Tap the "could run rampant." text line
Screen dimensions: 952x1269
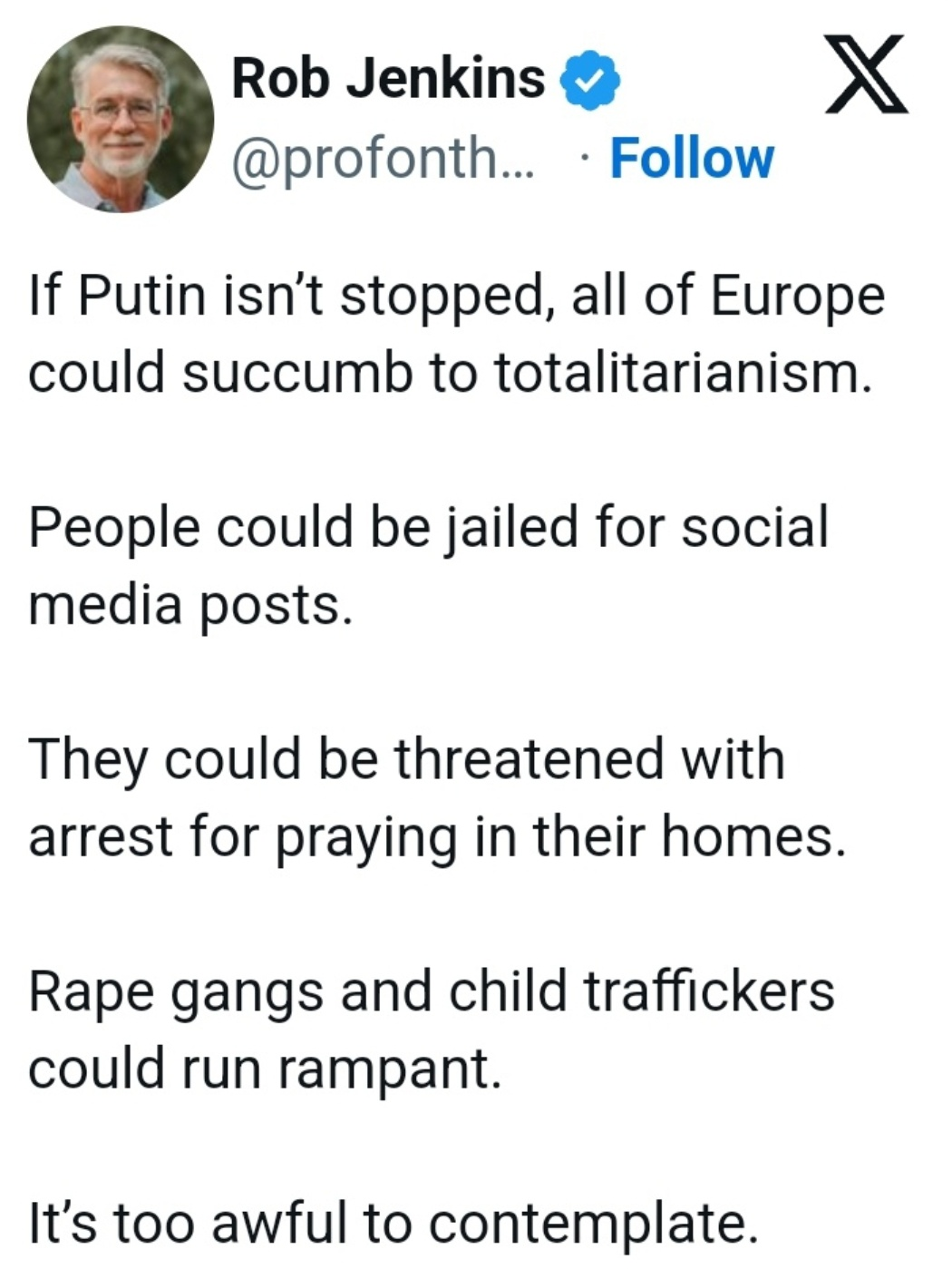[x=264, y=1068]
